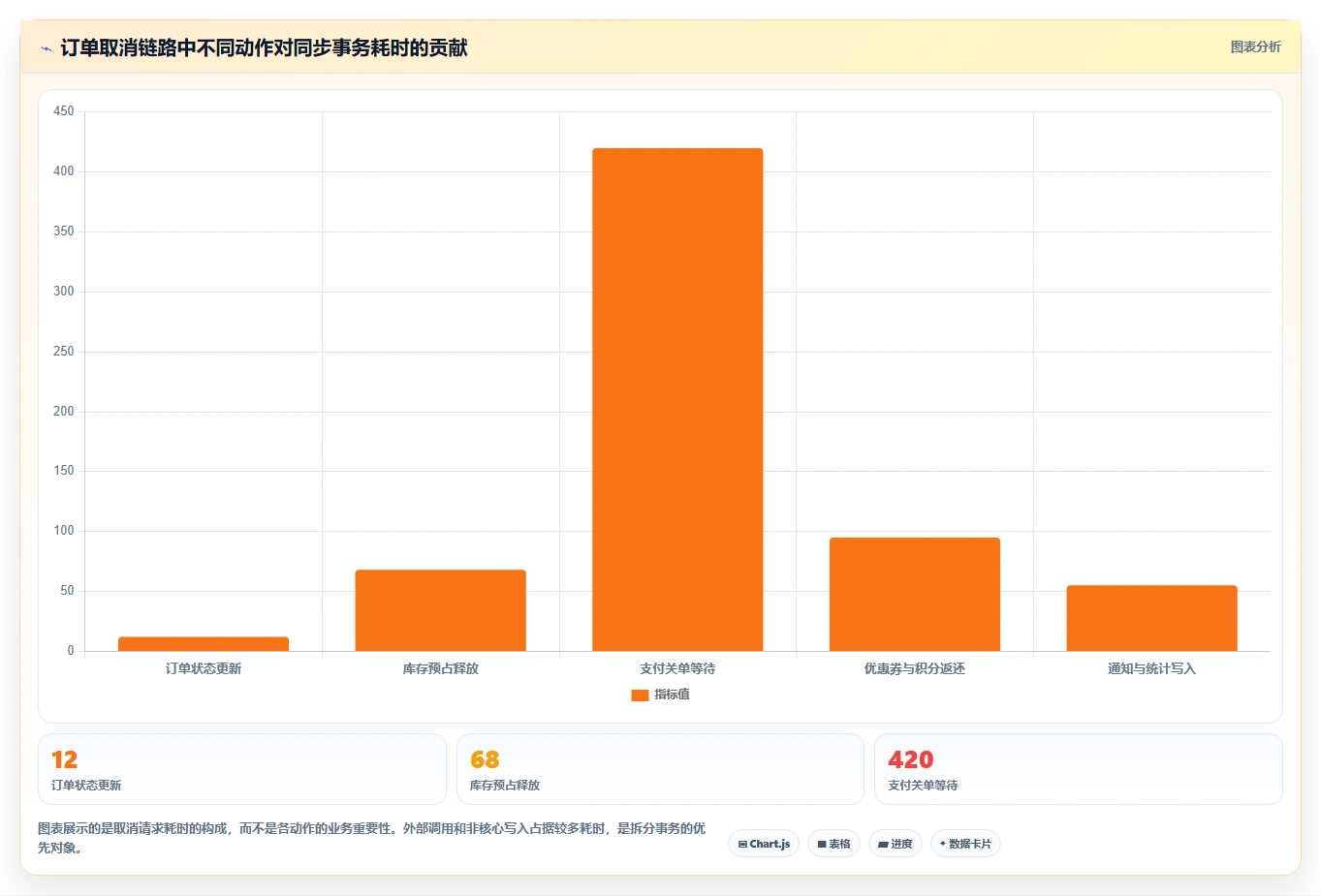
Task: Click the 200 y-axis tick label
Action: 64,411
